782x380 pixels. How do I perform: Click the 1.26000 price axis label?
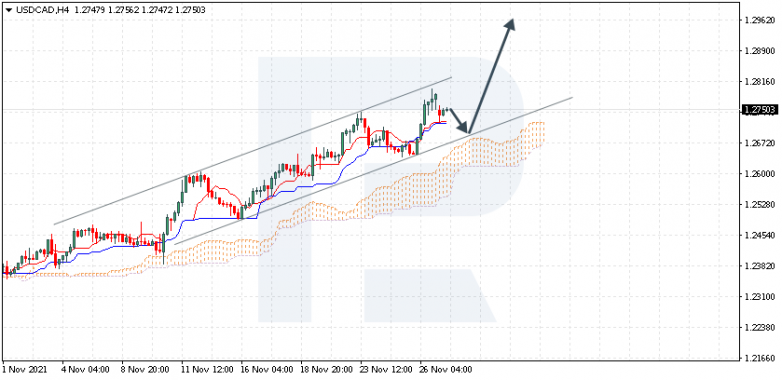point(760,174)
